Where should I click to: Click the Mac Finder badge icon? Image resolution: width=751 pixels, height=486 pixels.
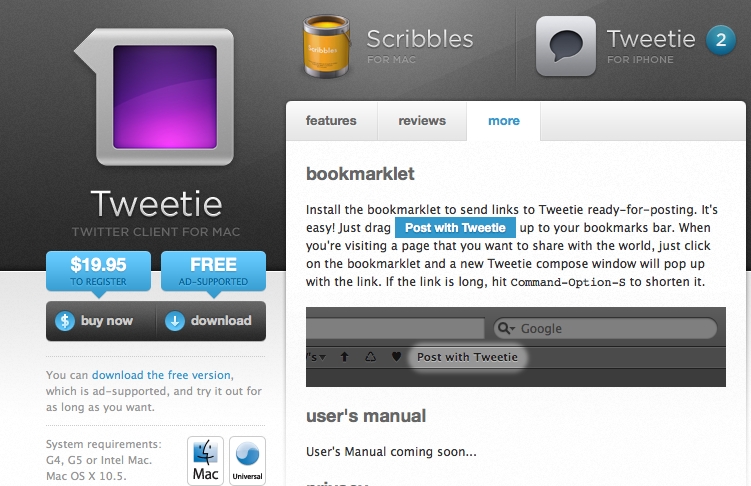[205, 460]
